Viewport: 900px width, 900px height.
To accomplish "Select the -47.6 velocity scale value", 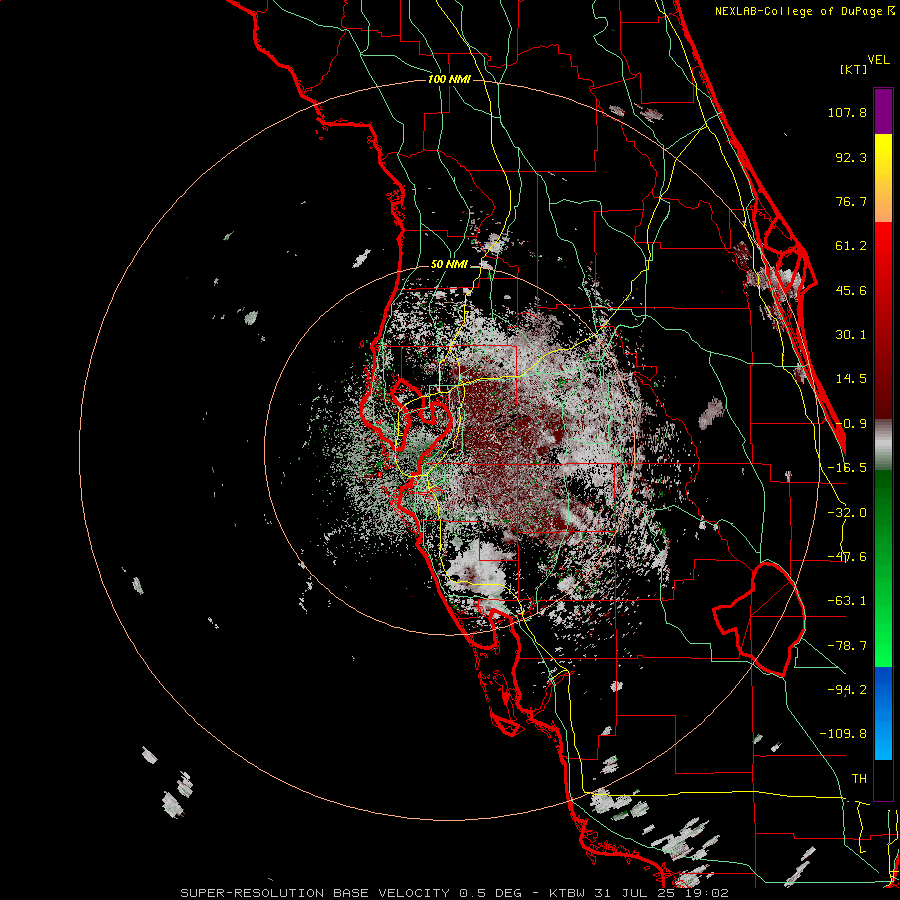I will [x=847, y=557].
